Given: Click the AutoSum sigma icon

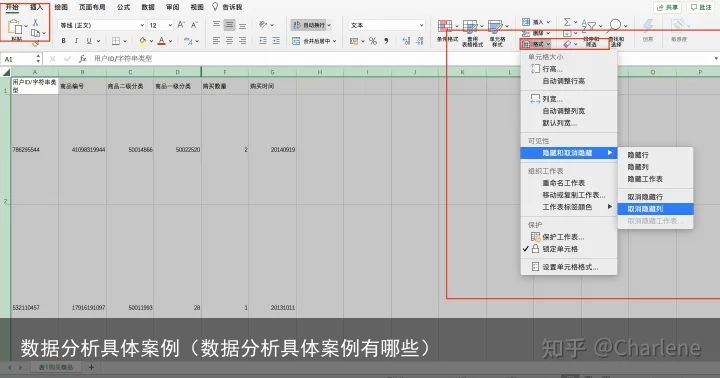Looking at the screenshot, I should point(567,22).
